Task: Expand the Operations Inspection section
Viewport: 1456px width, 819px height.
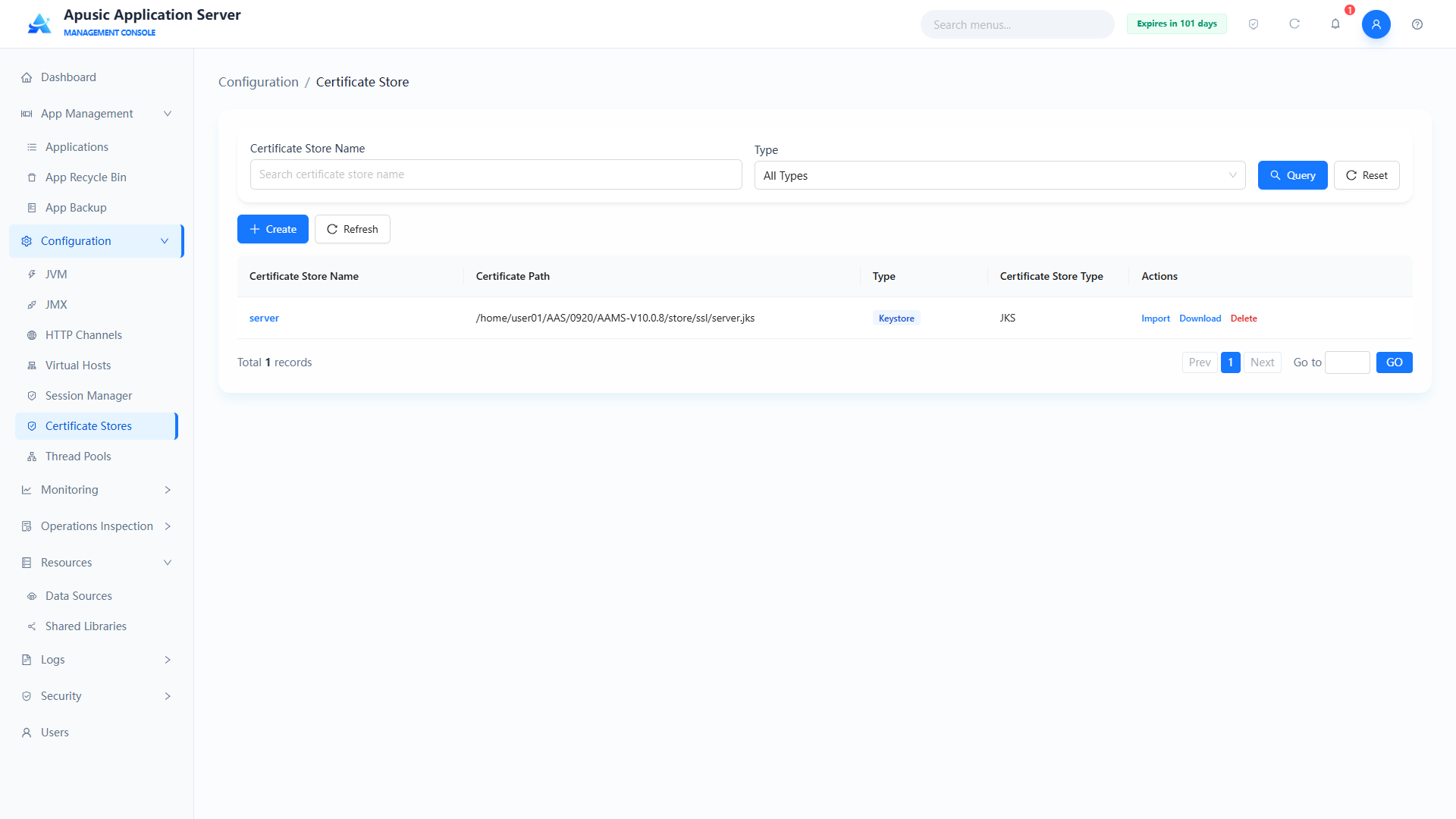Action: pos(168,526)
